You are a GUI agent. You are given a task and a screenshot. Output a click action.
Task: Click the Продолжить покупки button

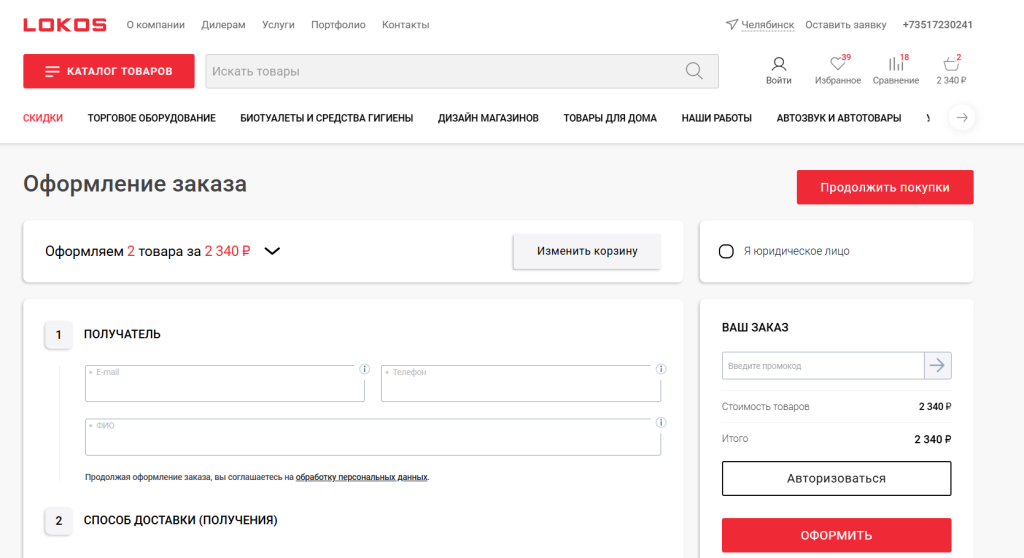click(x=885, y=188)
